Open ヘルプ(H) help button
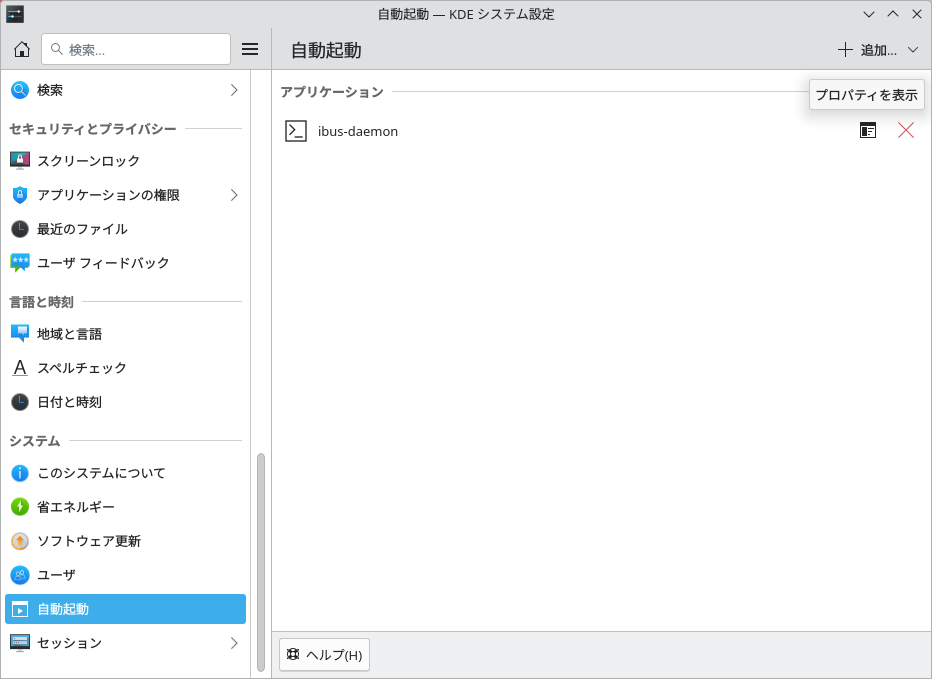 [x=325, y=655]
